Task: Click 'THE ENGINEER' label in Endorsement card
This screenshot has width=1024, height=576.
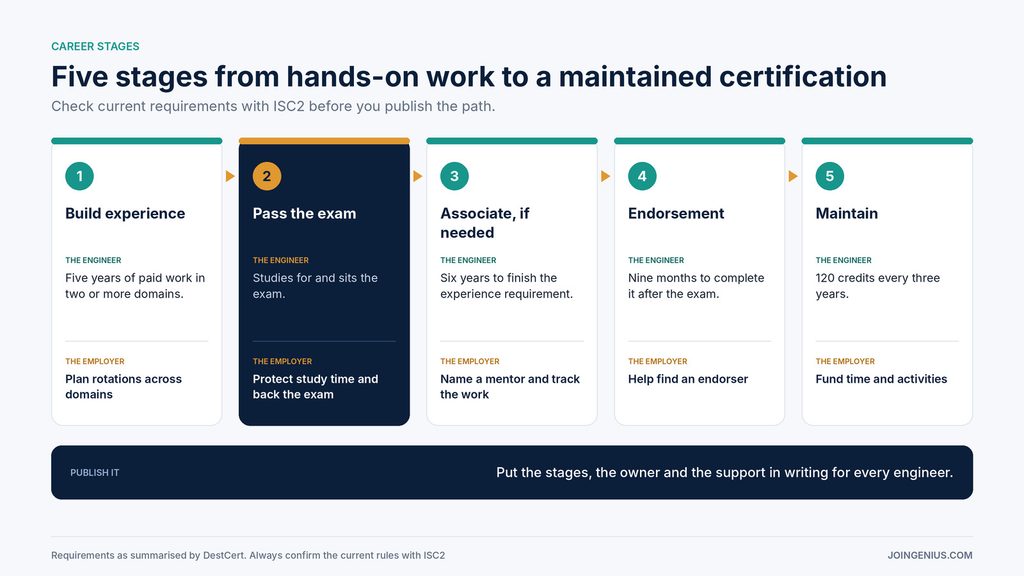Action: tap(656, 260)
